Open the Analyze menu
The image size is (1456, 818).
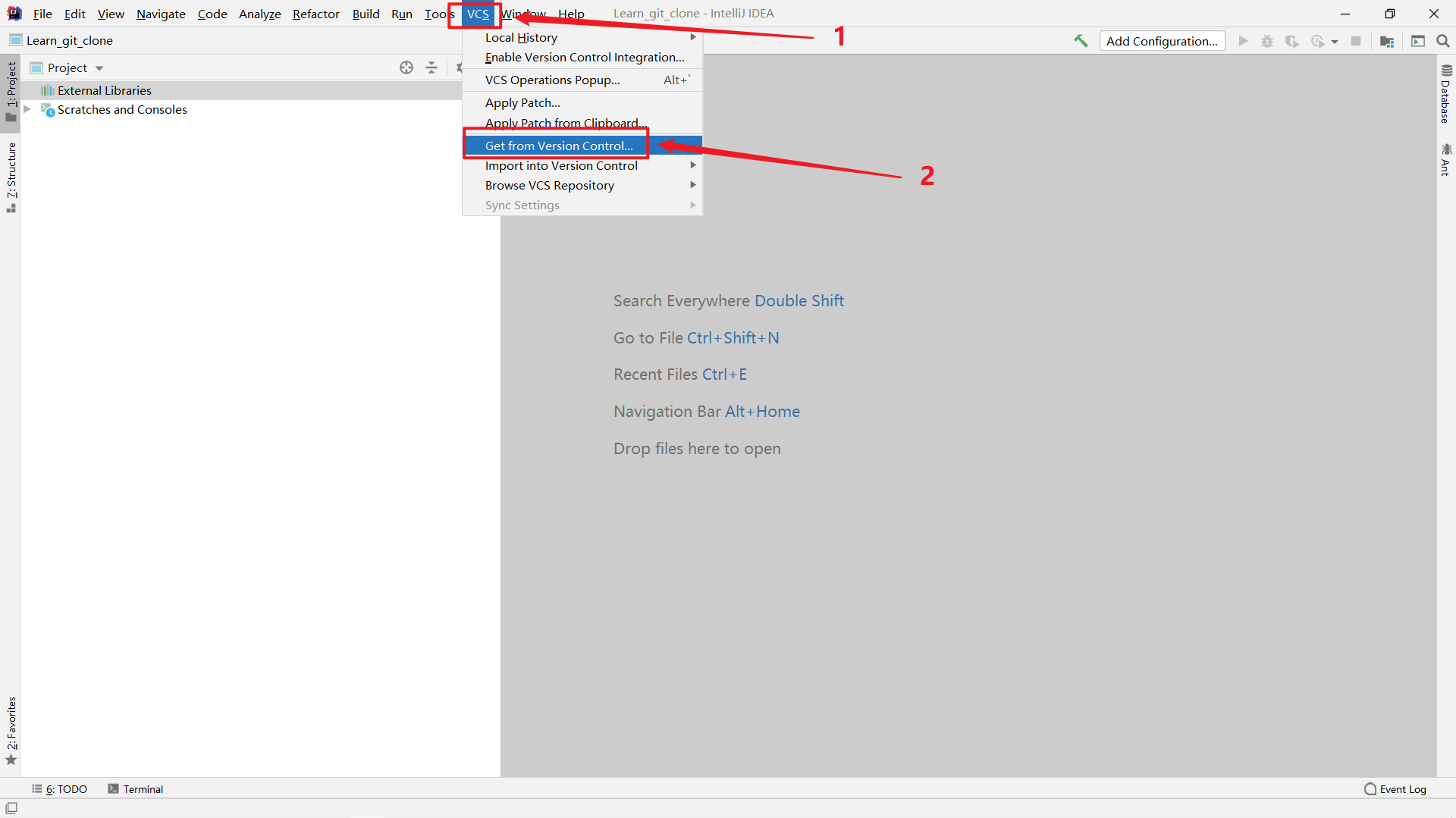click(x=260, y=14)
